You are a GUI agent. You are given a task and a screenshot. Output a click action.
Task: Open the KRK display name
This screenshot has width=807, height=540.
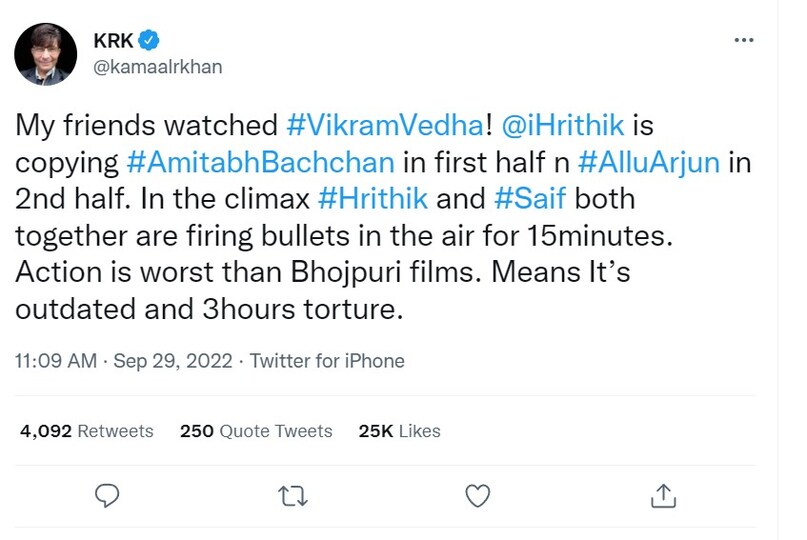113,41
